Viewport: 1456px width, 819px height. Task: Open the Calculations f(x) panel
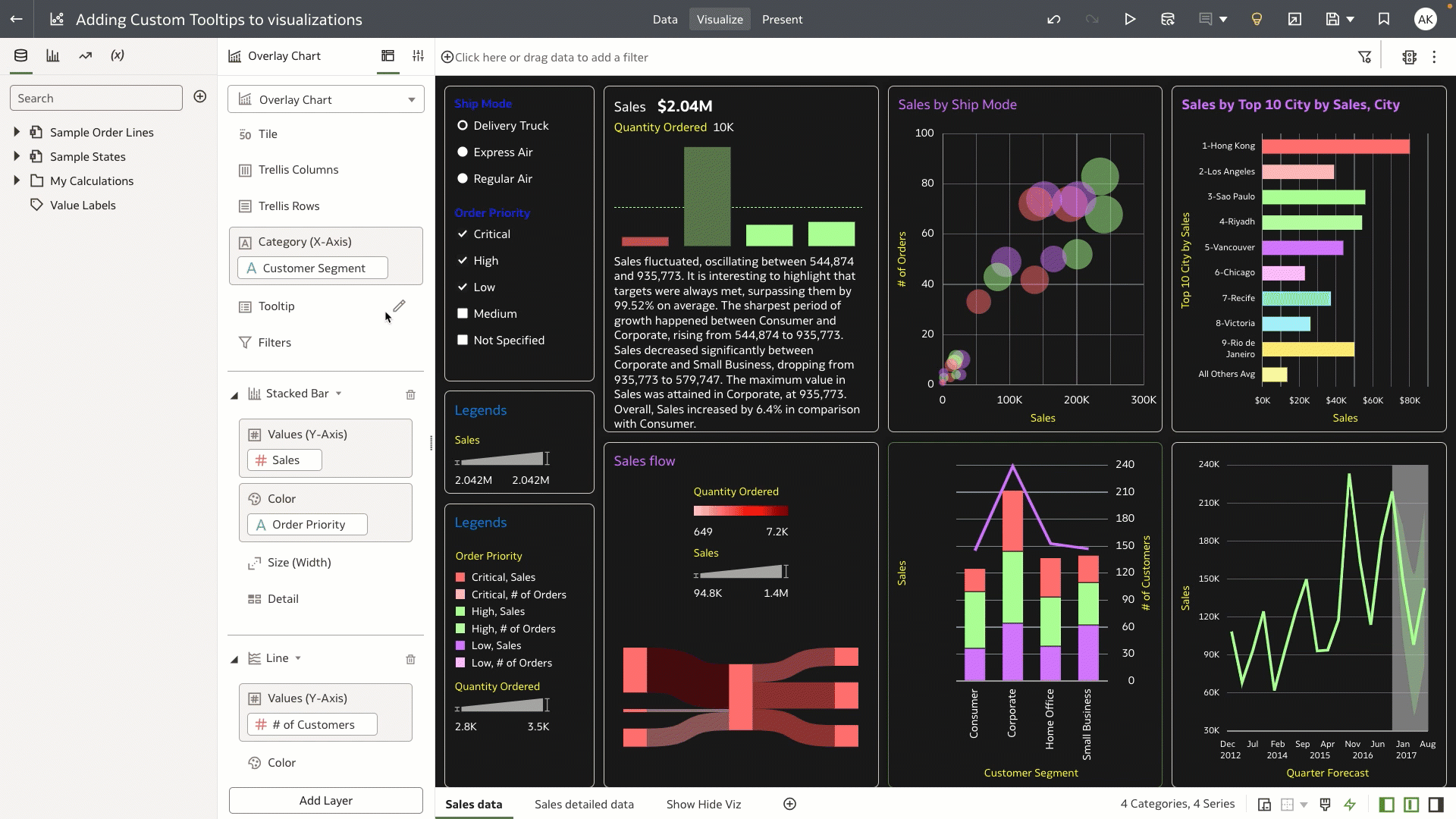click(118, 55)
